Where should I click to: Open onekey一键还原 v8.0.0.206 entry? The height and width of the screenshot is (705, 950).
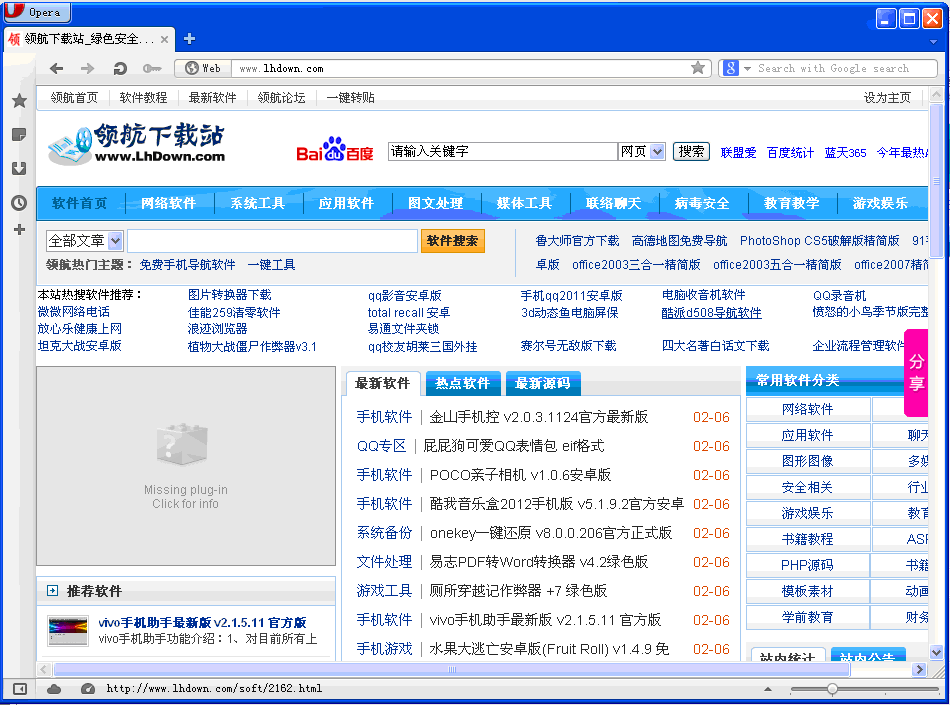[551, 533]
